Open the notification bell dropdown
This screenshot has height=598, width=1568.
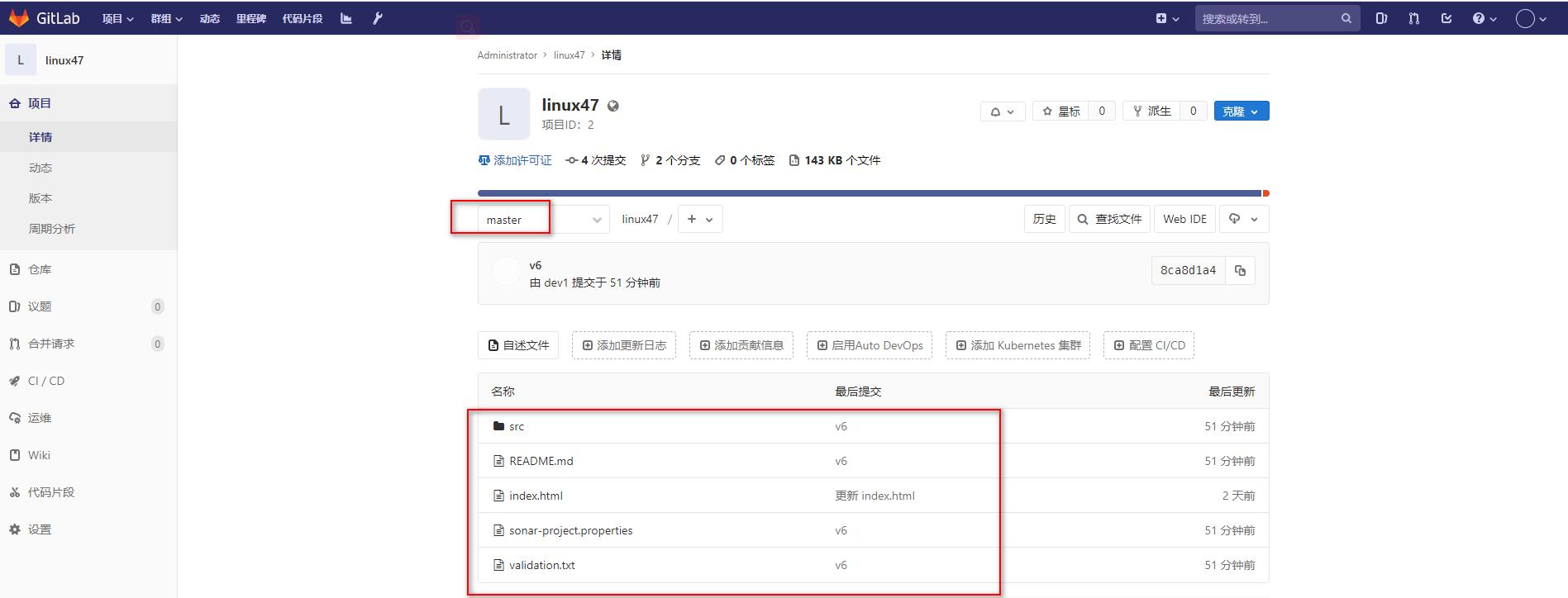tap(1003, 111)
